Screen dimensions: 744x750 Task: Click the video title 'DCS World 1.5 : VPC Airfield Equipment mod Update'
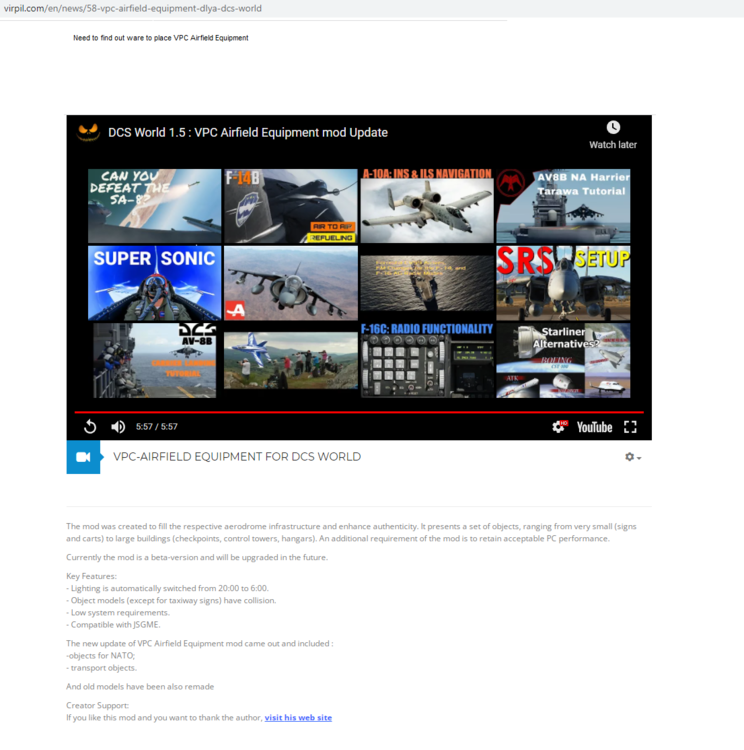pos(248,132)
